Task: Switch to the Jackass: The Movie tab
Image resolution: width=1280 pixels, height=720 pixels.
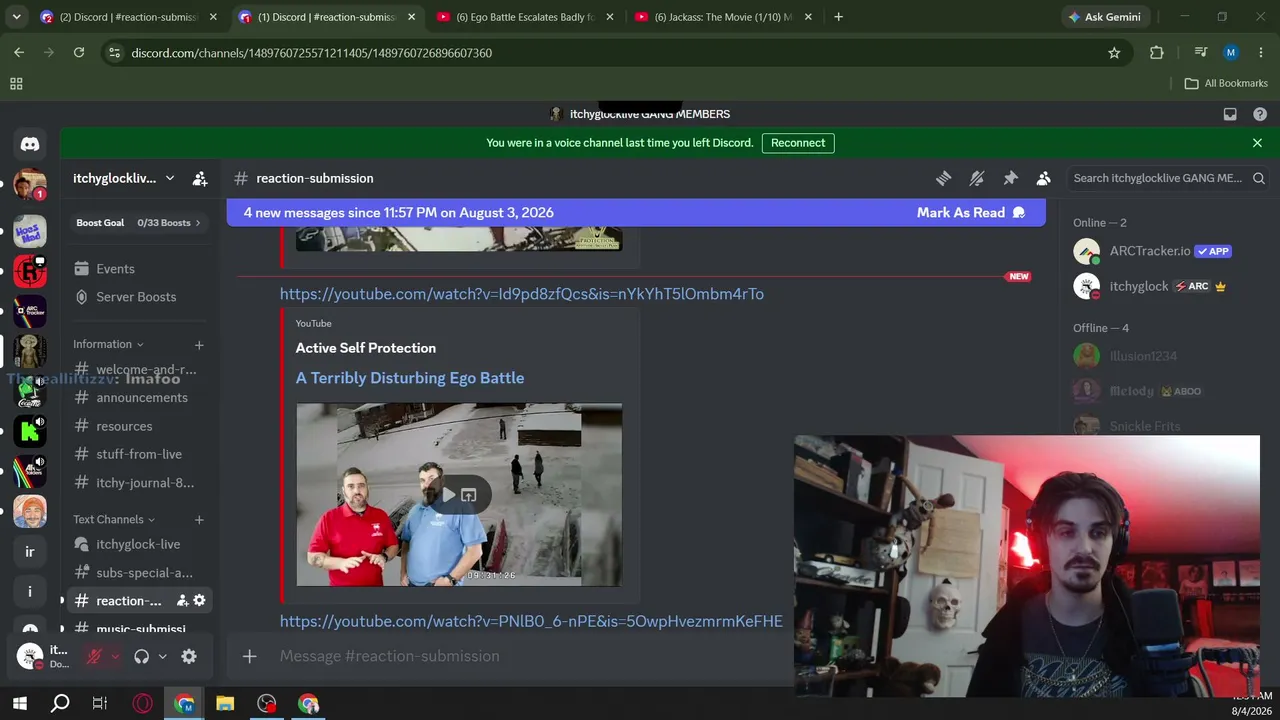Action: click(x=723, y=17)
